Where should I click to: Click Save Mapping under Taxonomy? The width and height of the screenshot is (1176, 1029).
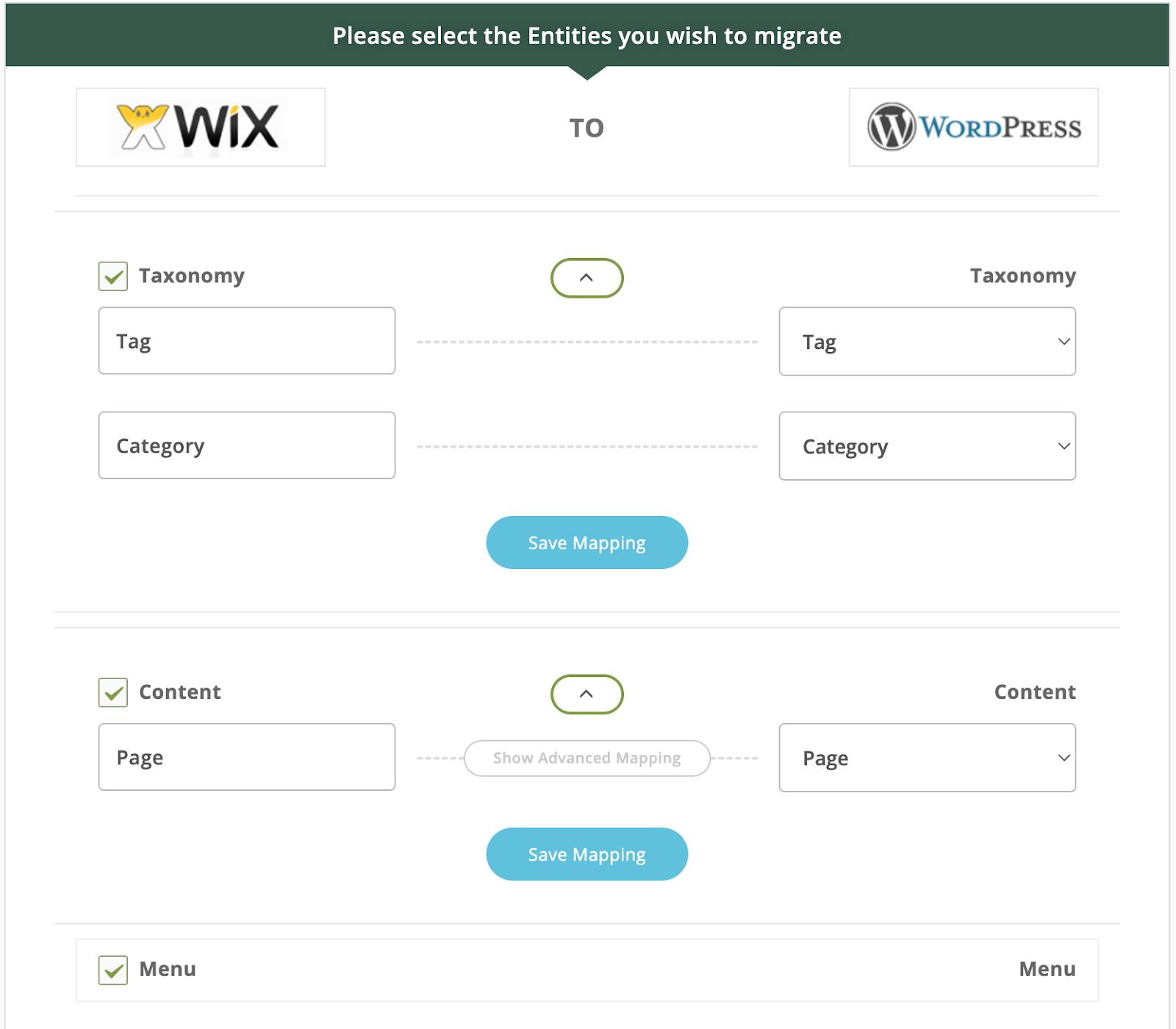587,542
